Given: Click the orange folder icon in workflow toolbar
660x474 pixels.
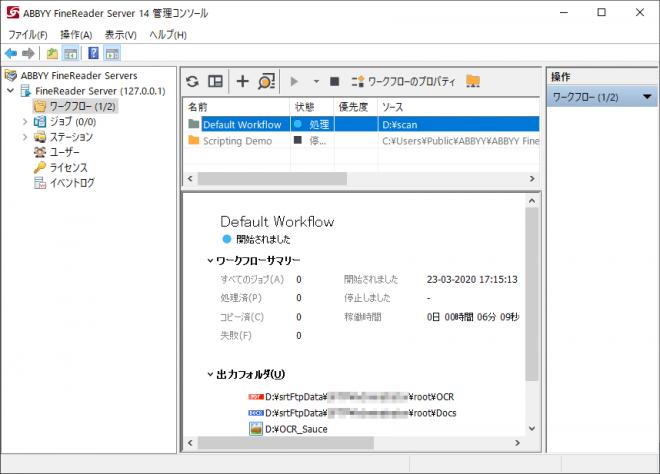Looking at the screenshot, I should 473,81.
